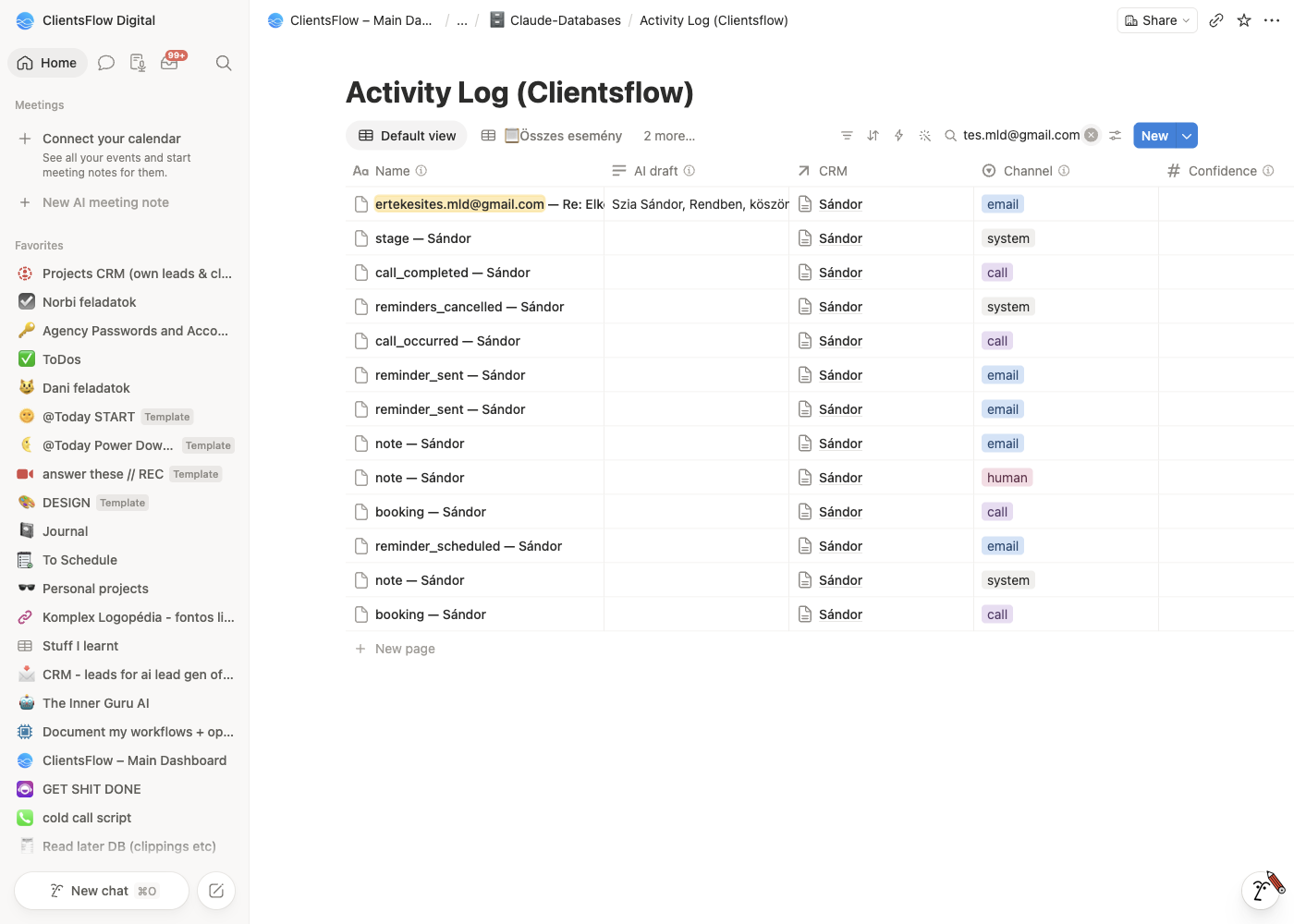This screenshot has height=924, width=1294.
Task: Click Connect your calendar
Action: tap(112, 139)
